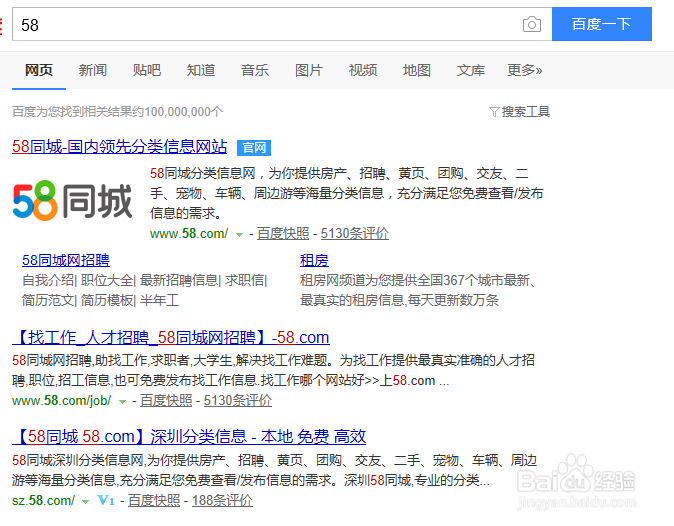The height and width of the screenshot is (526, 674).
Task: Click the V1 credibility badge icon
Action: point(106,500)
